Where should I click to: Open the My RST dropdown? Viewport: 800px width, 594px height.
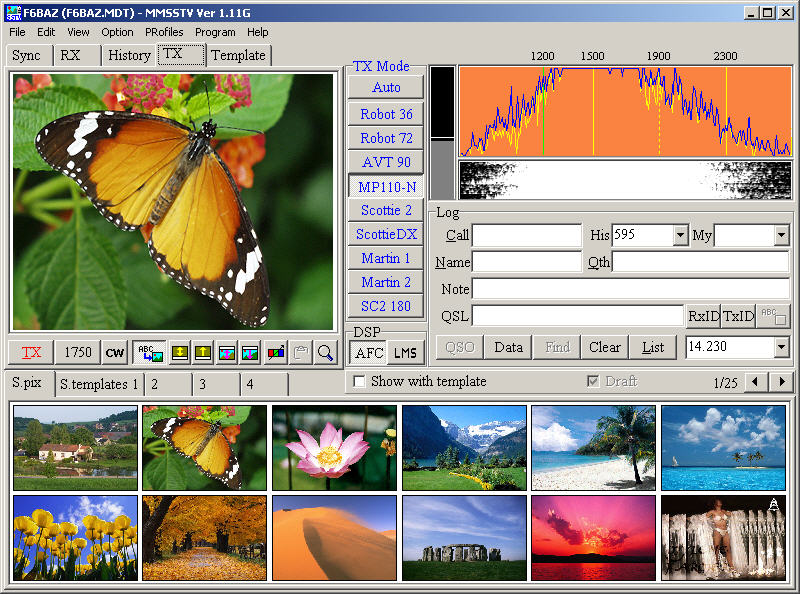781,236
